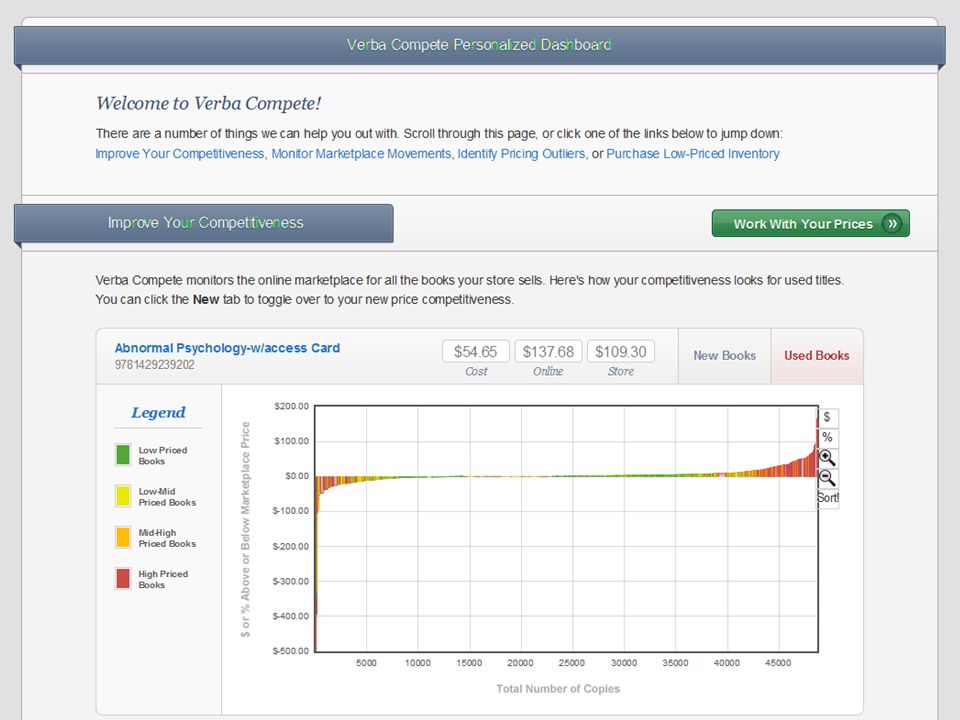Click the red High Priced Books swatch
Viewport: 960px width, 720px height.
coord(123,579)
